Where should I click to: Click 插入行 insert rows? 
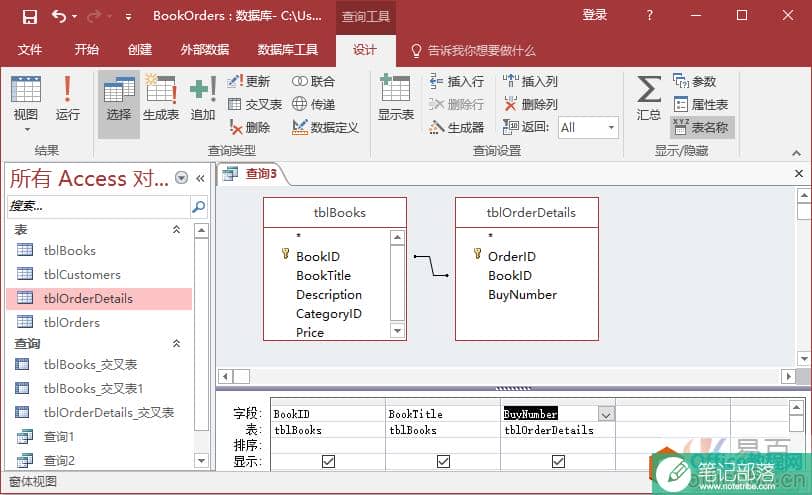click(x=457, y=81)
